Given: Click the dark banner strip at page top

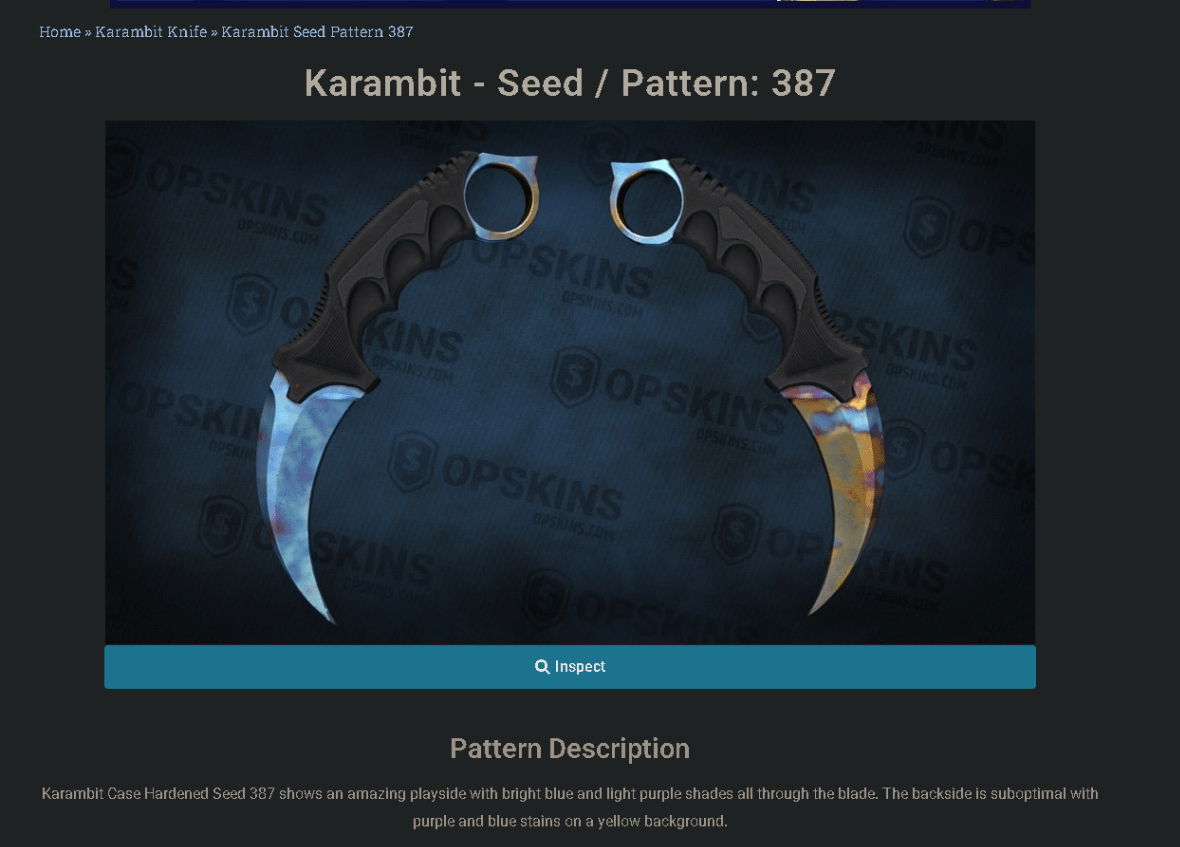Looking at the screenshot, I should pos(570,4).
